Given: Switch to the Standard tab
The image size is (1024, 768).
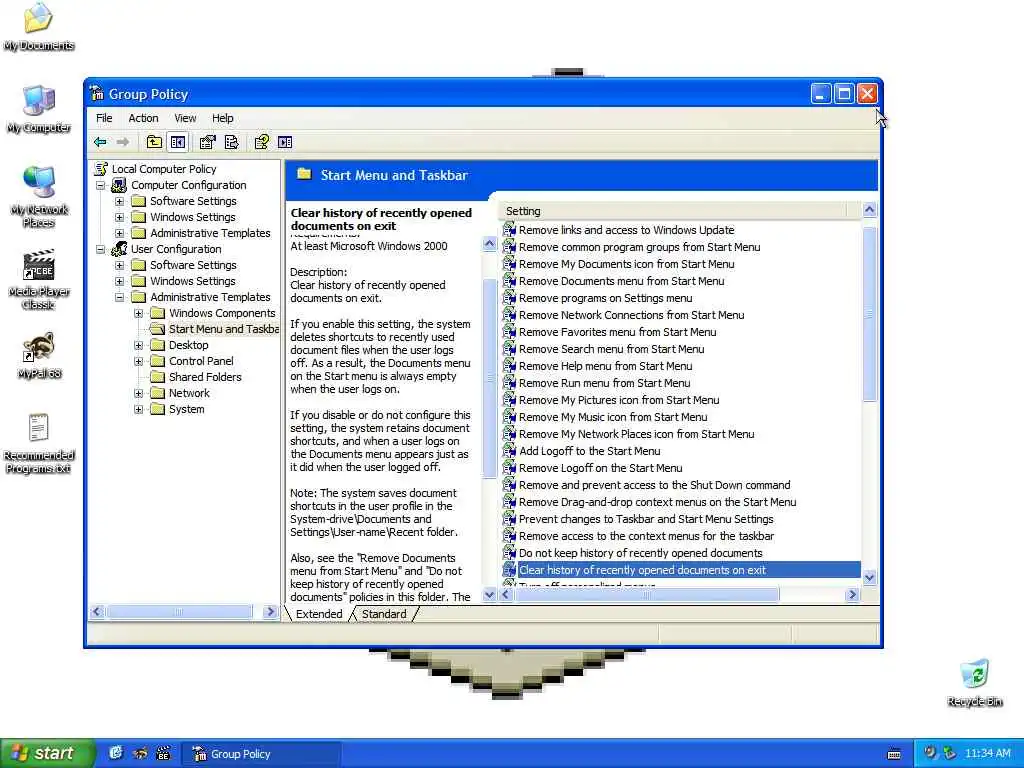Looking at the screenshot, I should [384, 614].
